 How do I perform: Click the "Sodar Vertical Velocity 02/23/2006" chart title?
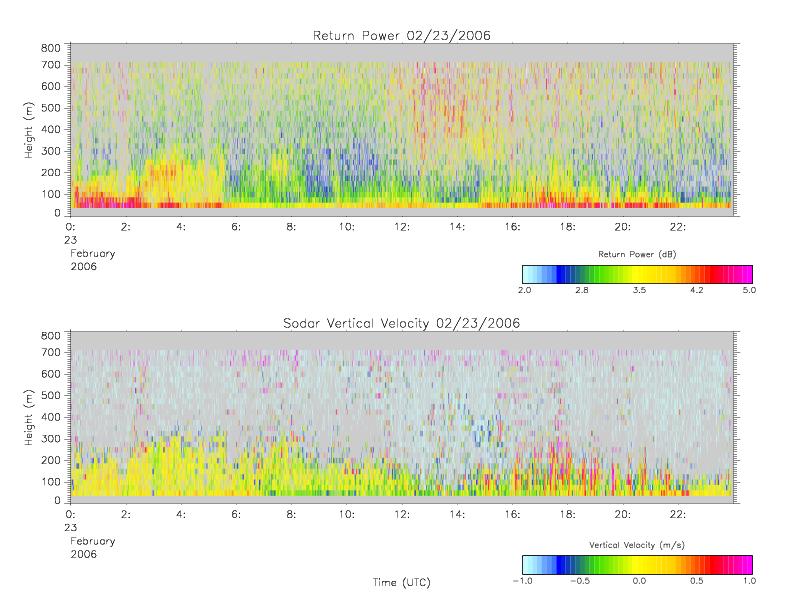(x=401, y=323)
